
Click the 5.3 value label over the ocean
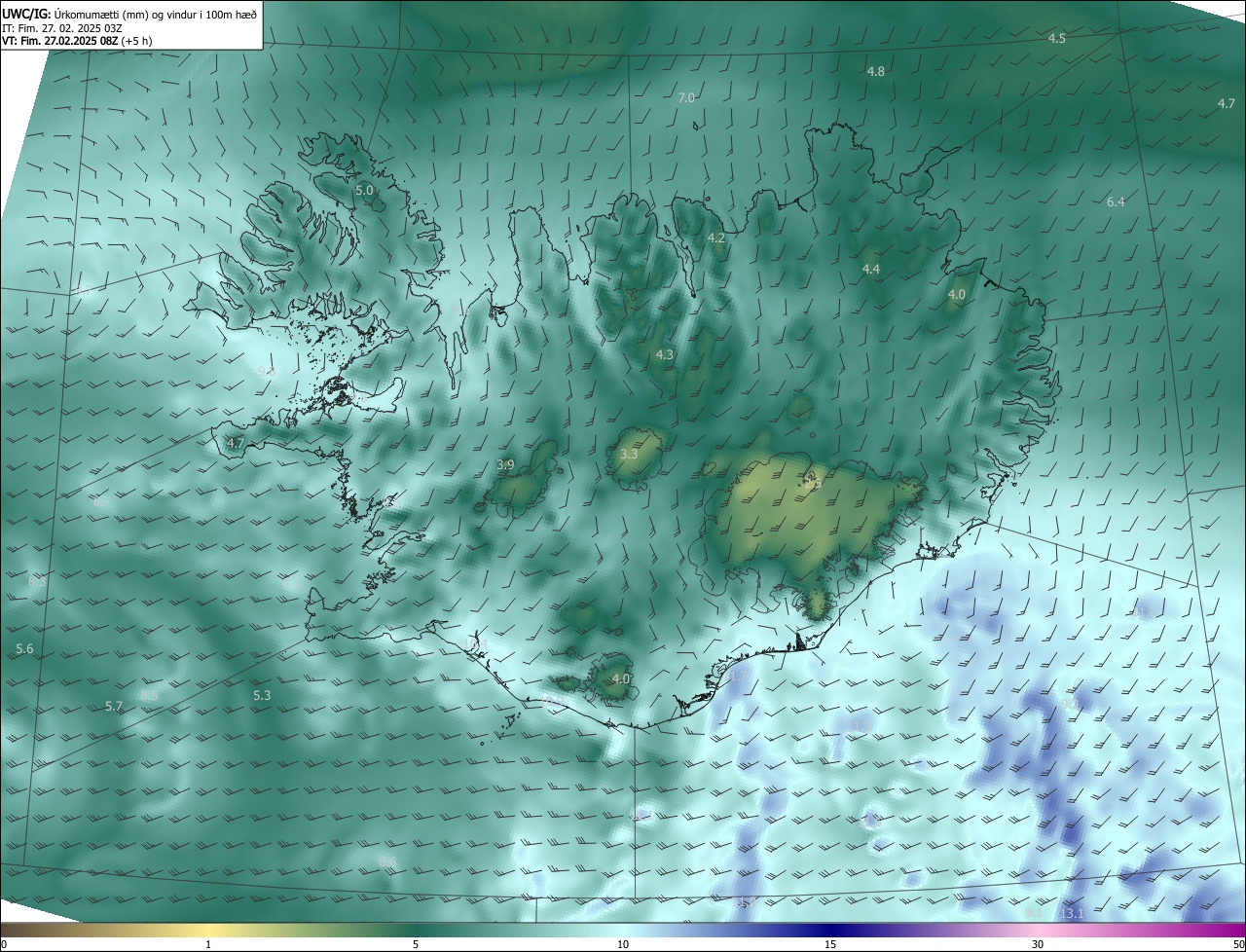click(x=262, y=696)
